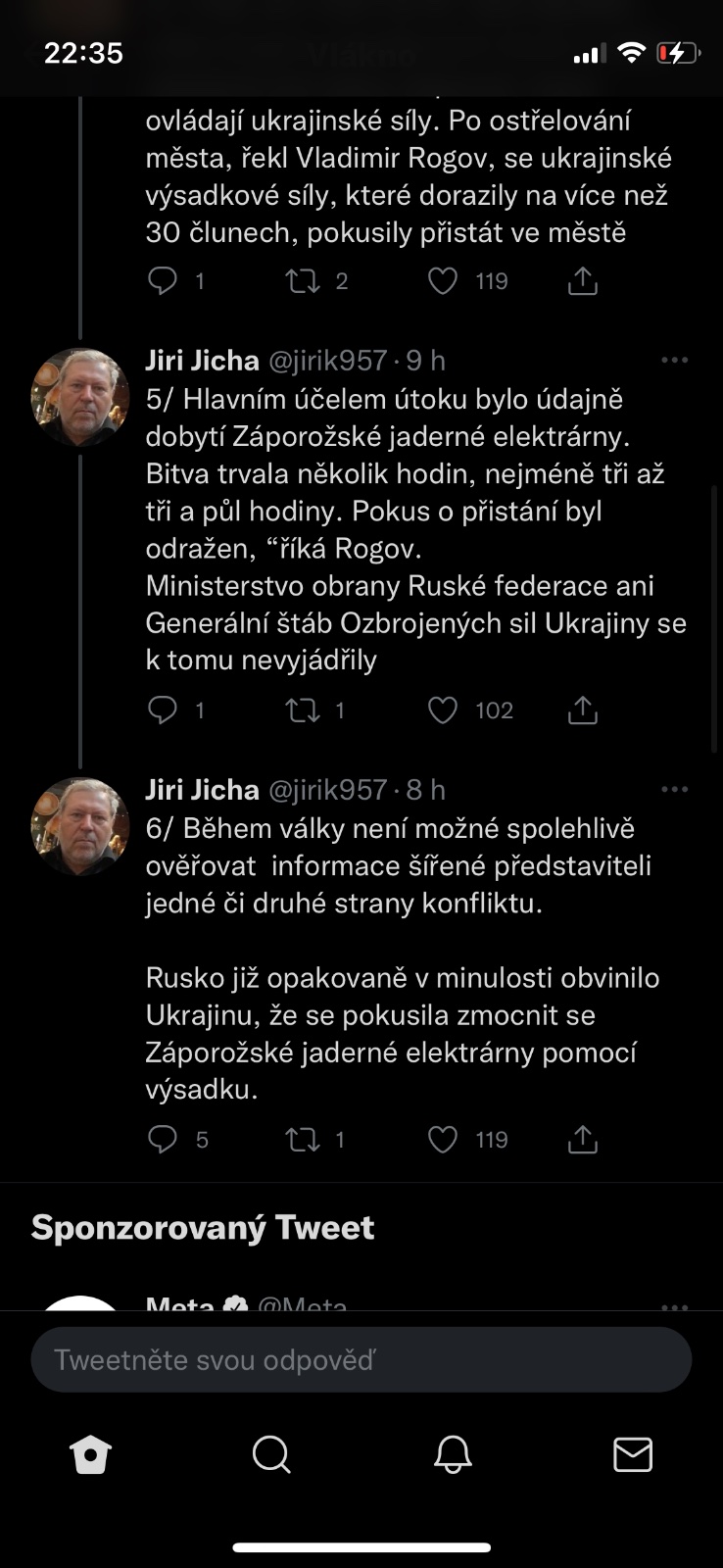Image resolution: width=723 pixels, height=1568 pixels.
Task: Open more options on sponsored Meta tweet
Action: (675, 1304)
